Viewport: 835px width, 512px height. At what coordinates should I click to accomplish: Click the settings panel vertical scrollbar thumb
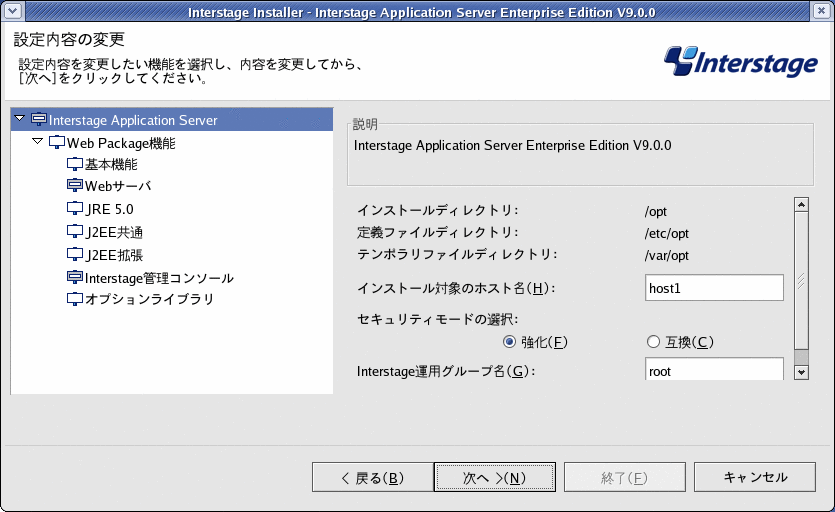point(801,281)
